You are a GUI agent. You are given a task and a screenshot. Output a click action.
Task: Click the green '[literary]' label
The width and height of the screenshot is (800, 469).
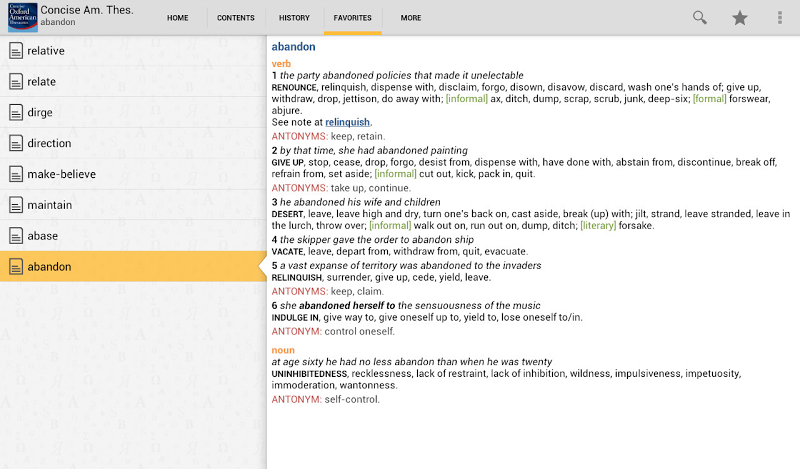pyautogui.click(x=598, y=226)
